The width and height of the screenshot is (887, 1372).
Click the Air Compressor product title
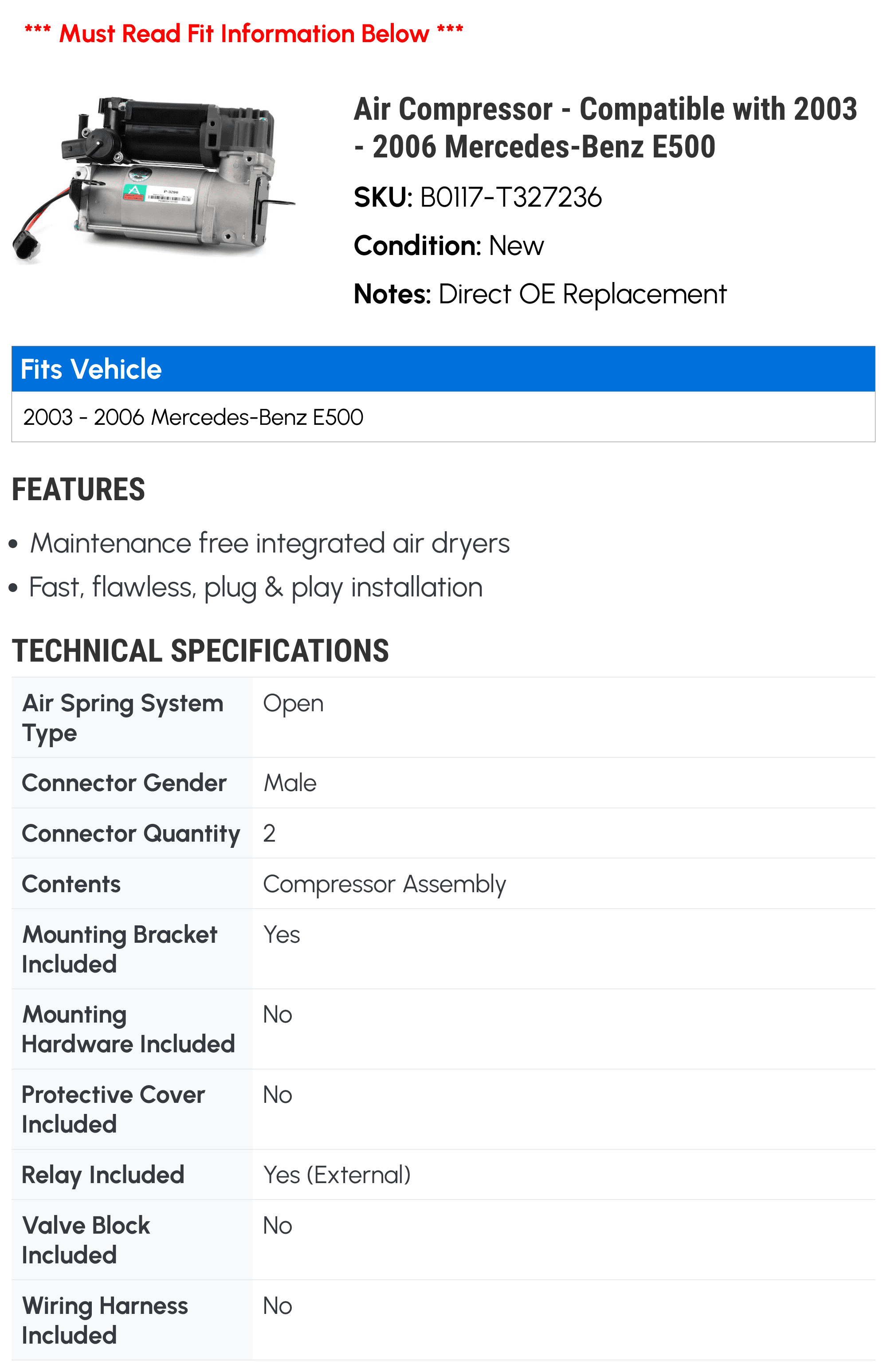[x=605, y=127]
